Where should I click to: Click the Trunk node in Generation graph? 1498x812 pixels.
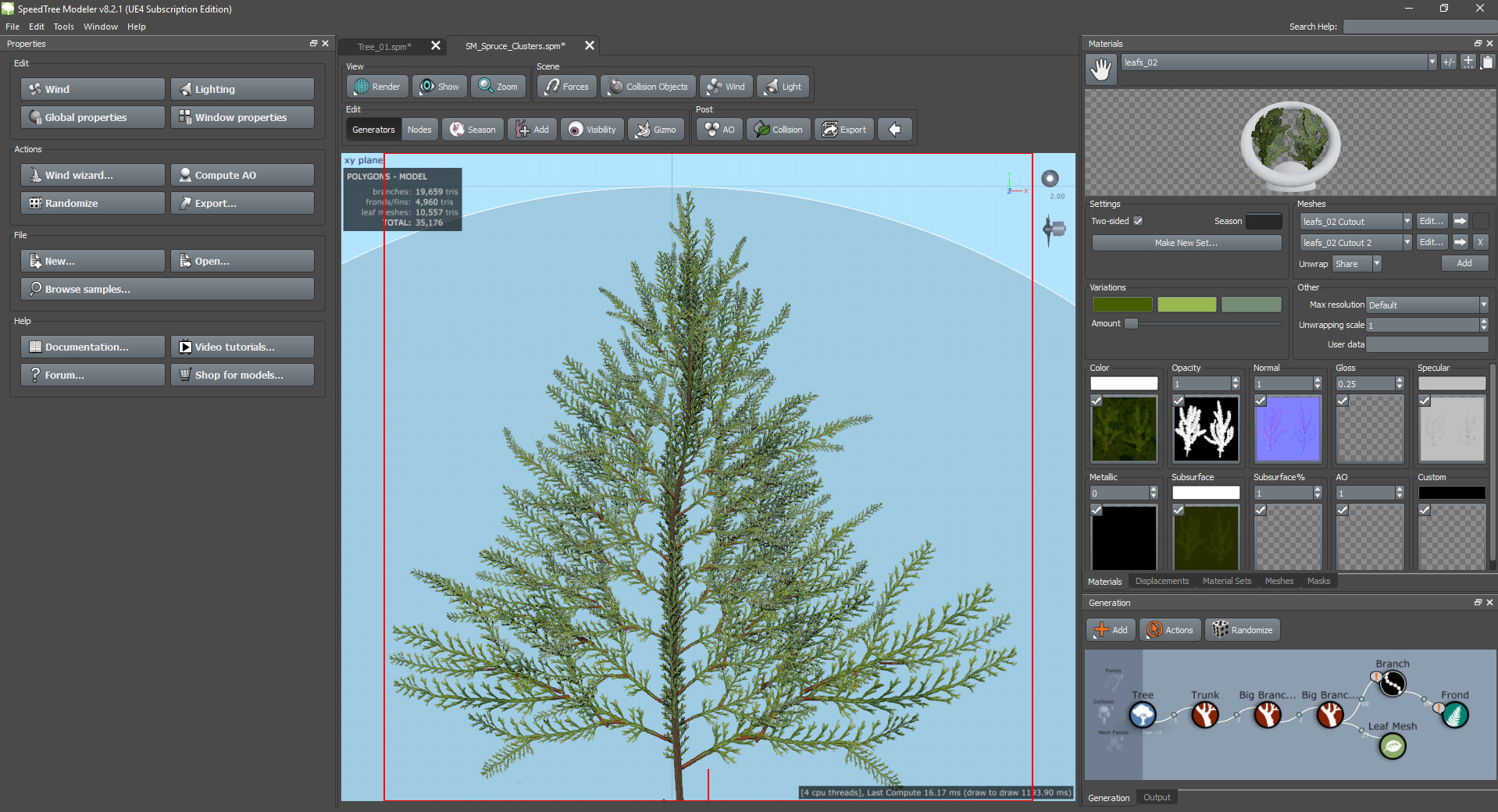[x=1204, y=714]
